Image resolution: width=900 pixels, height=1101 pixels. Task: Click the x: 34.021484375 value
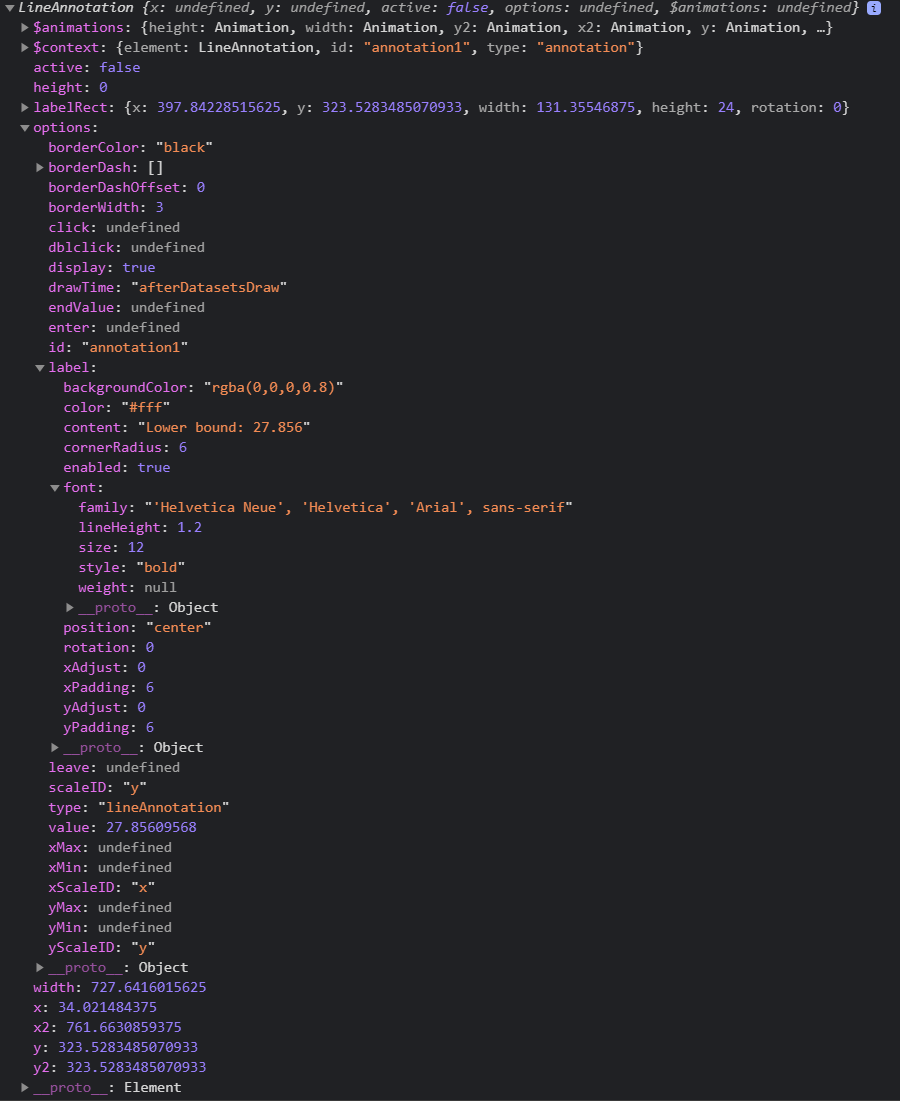click(107, 1008)
